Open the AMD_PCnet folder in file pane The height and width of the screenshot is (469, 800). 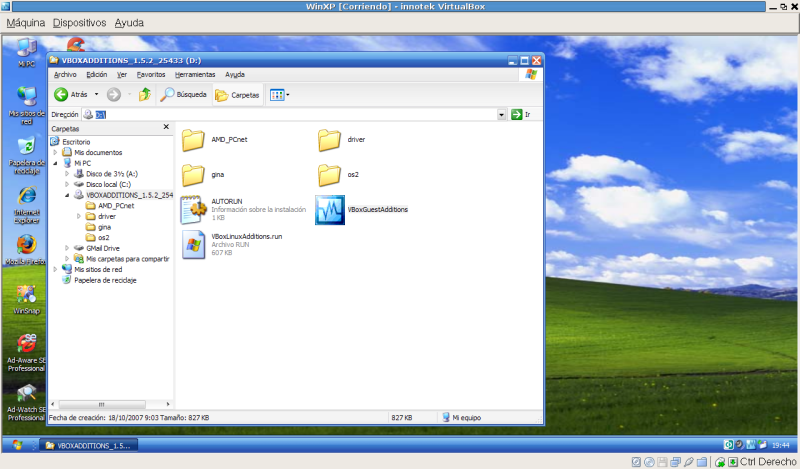(193, 140)
